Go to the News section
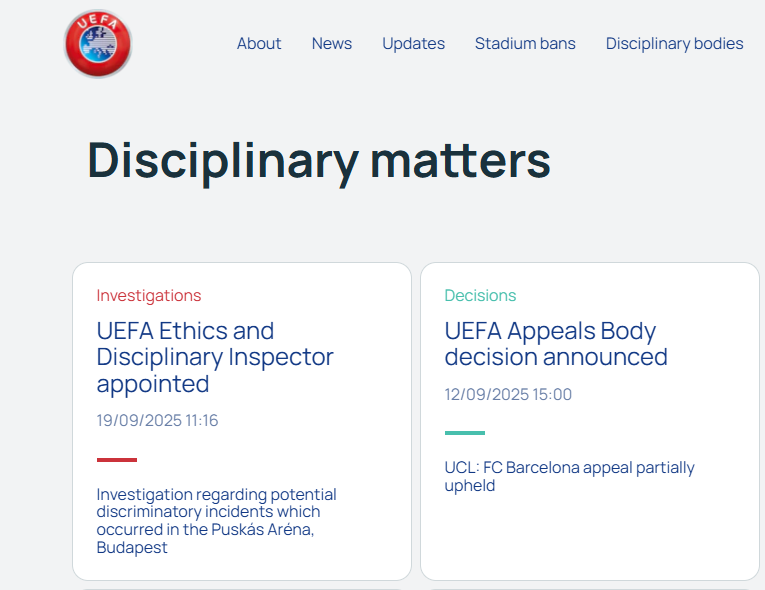The height and width of the screenshot is (590, 765). (332, 44)
